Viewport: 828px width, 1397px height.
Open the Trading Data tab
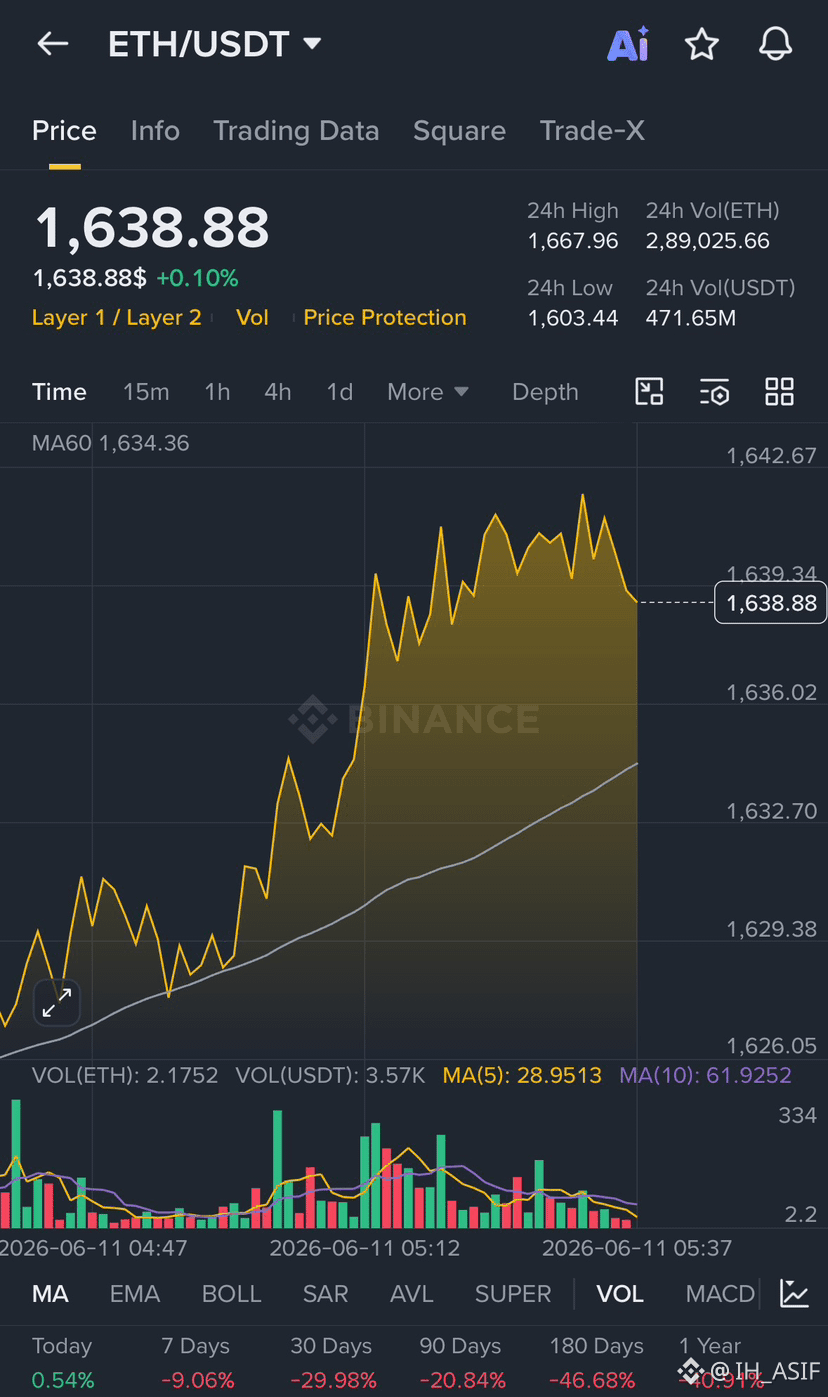point(296,131)
